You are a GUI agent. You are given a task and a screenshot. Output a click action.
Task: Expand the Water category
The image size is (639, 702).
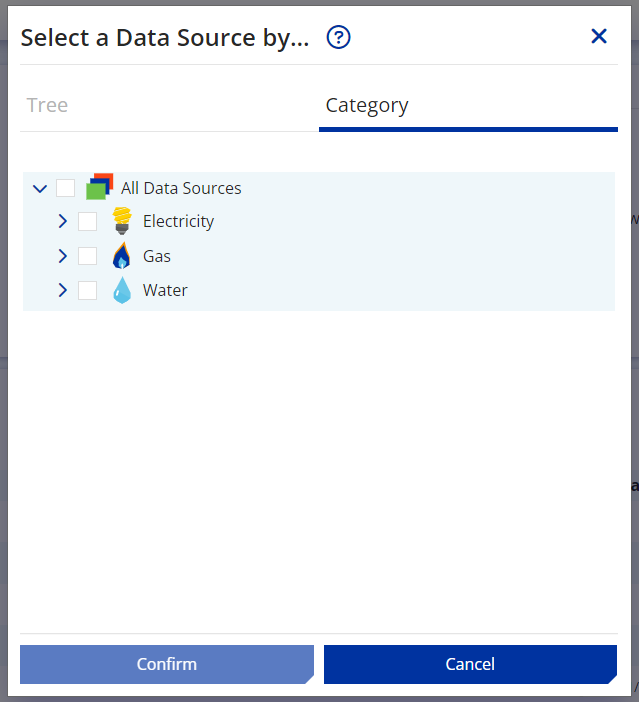(62, 290)
